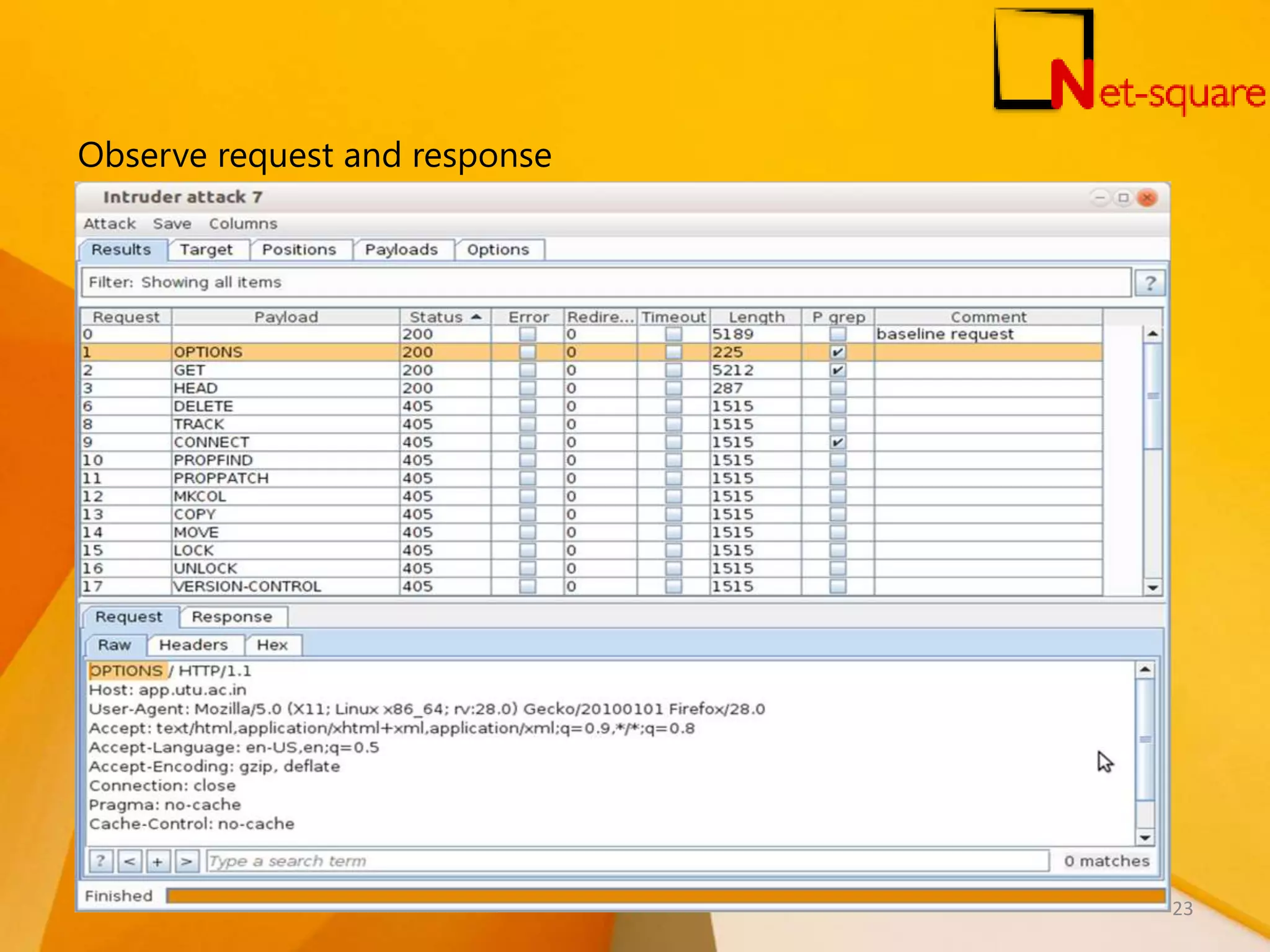
Task: Sort by Payload column header
Action: point(286,317)
